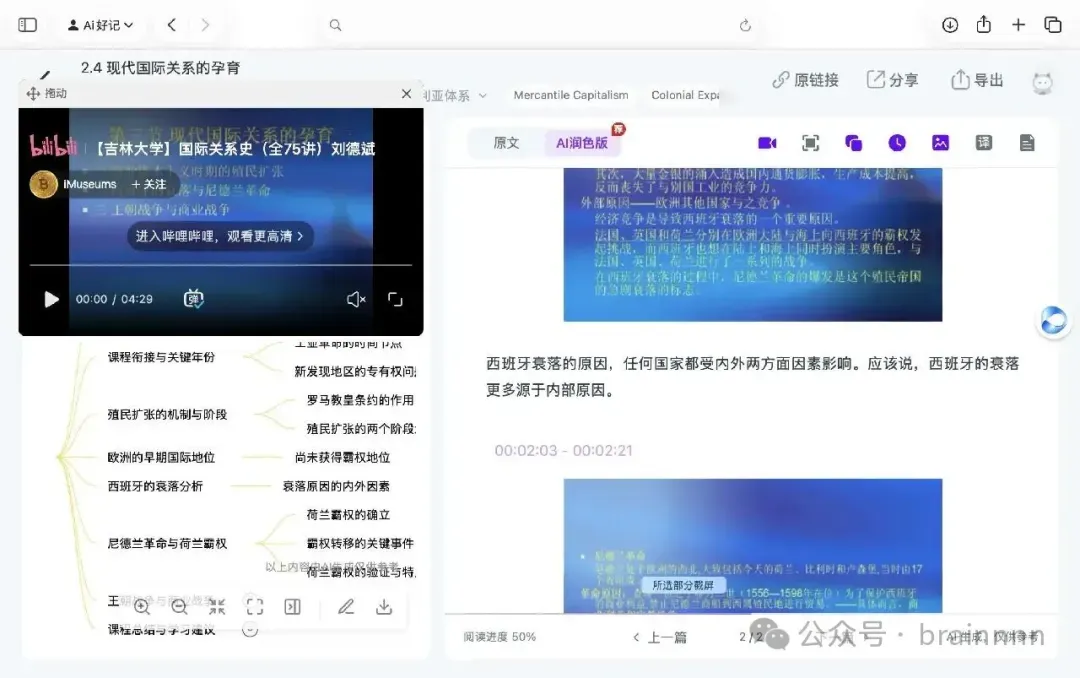The width and height of the screenshot is (1080, 678).
Task: Click the mind map fullscreen frame icon
Action: pyautogui.click(x=255, y=606)
